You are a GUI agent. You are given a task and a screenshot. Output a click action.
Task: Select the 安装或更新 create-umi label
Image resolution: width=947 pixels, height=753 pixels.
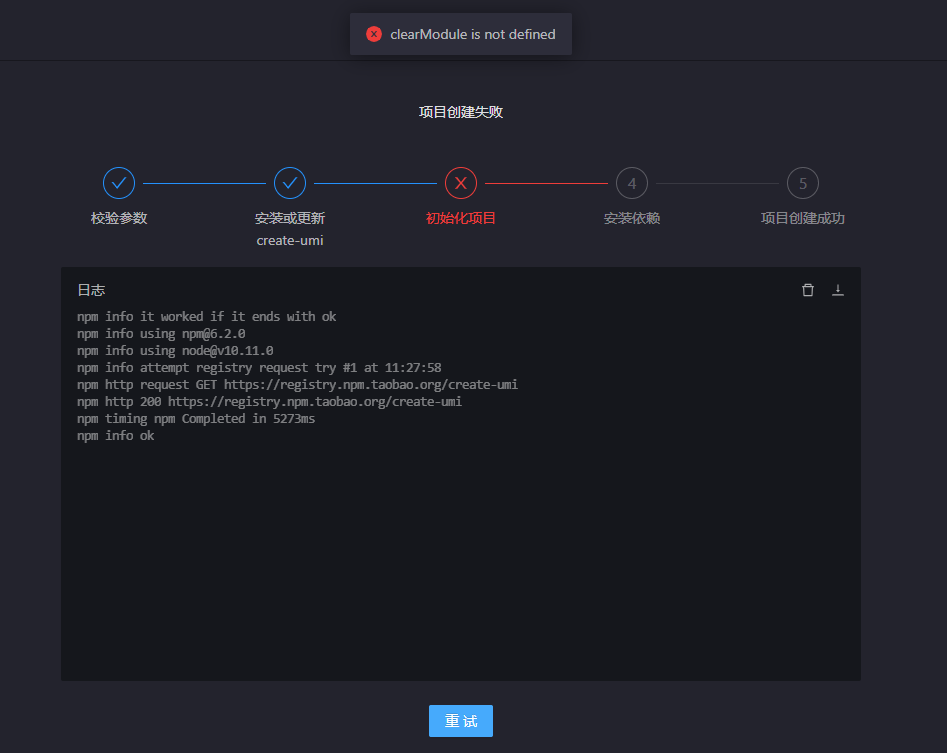pyautogui.click(x=290, y=228)
